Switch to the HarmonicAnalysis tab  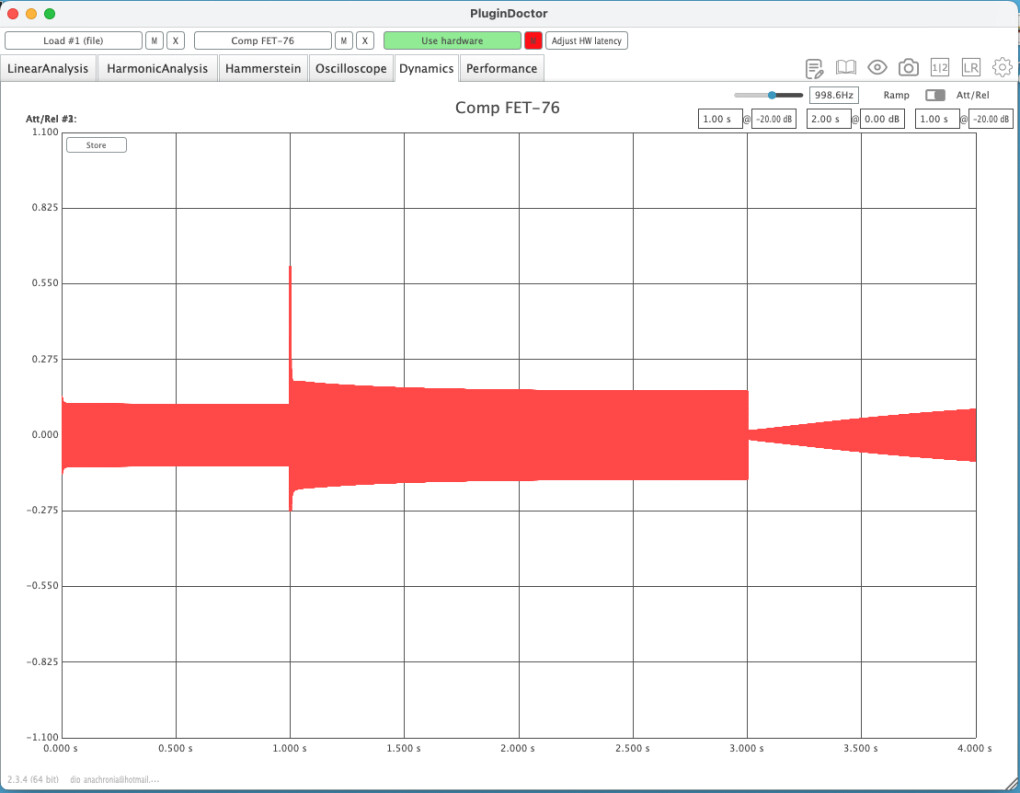pos(157,68)
